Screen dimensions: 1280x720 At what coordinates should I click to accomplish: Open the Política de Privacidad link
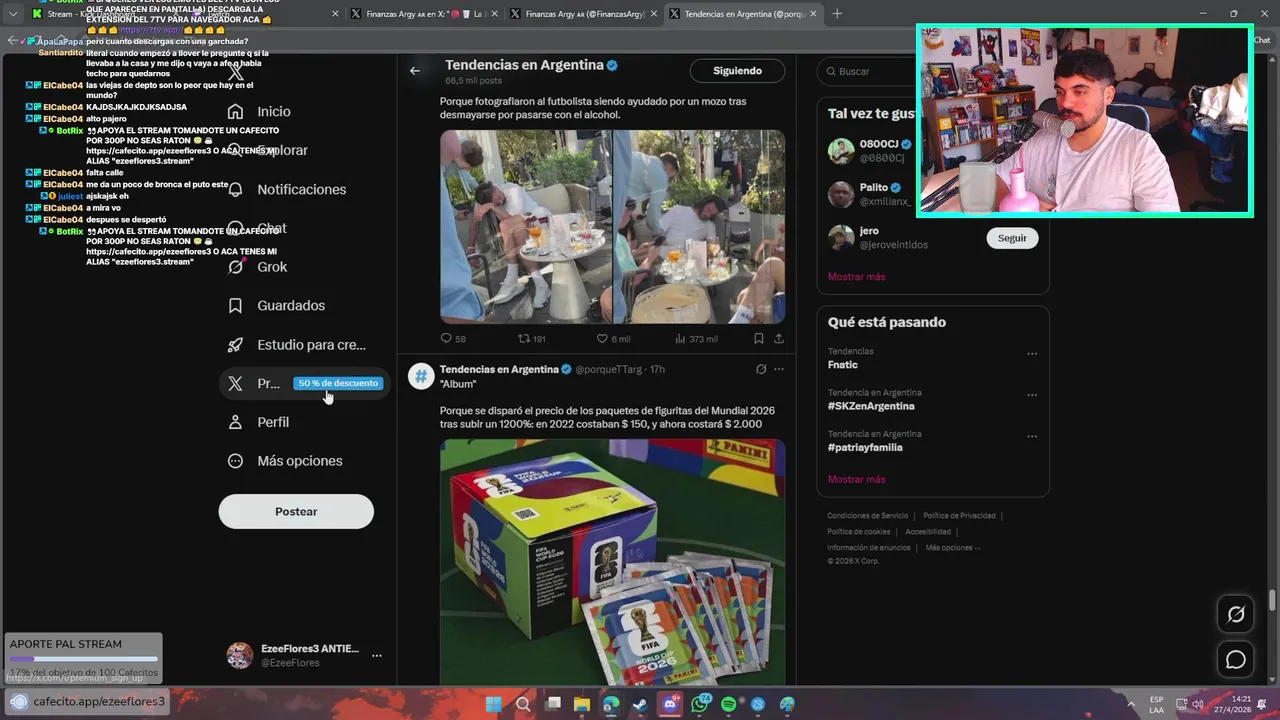coord(959,516)
